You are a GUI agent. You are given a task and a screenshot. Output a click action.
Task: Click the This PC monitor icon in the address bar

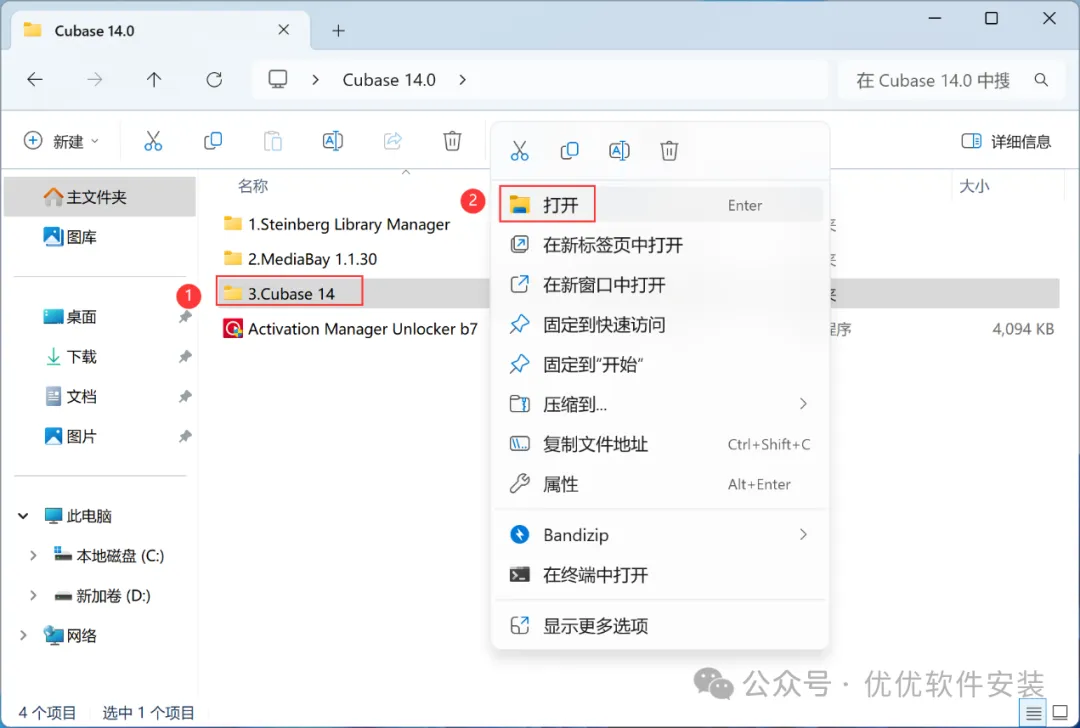coord(278,79)
